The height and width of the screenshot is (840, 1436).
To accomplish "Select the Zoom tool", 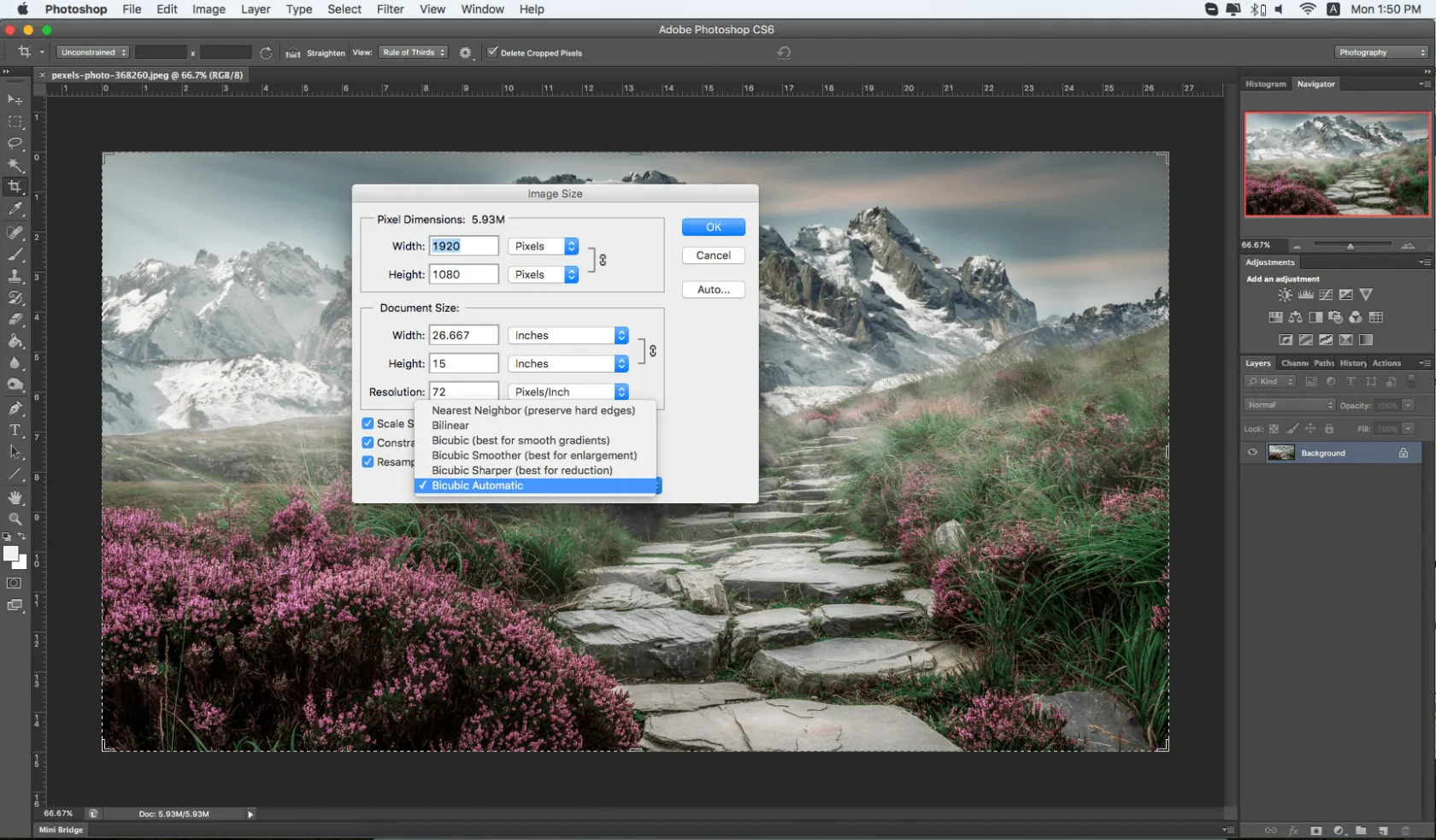I will (15, 519).
